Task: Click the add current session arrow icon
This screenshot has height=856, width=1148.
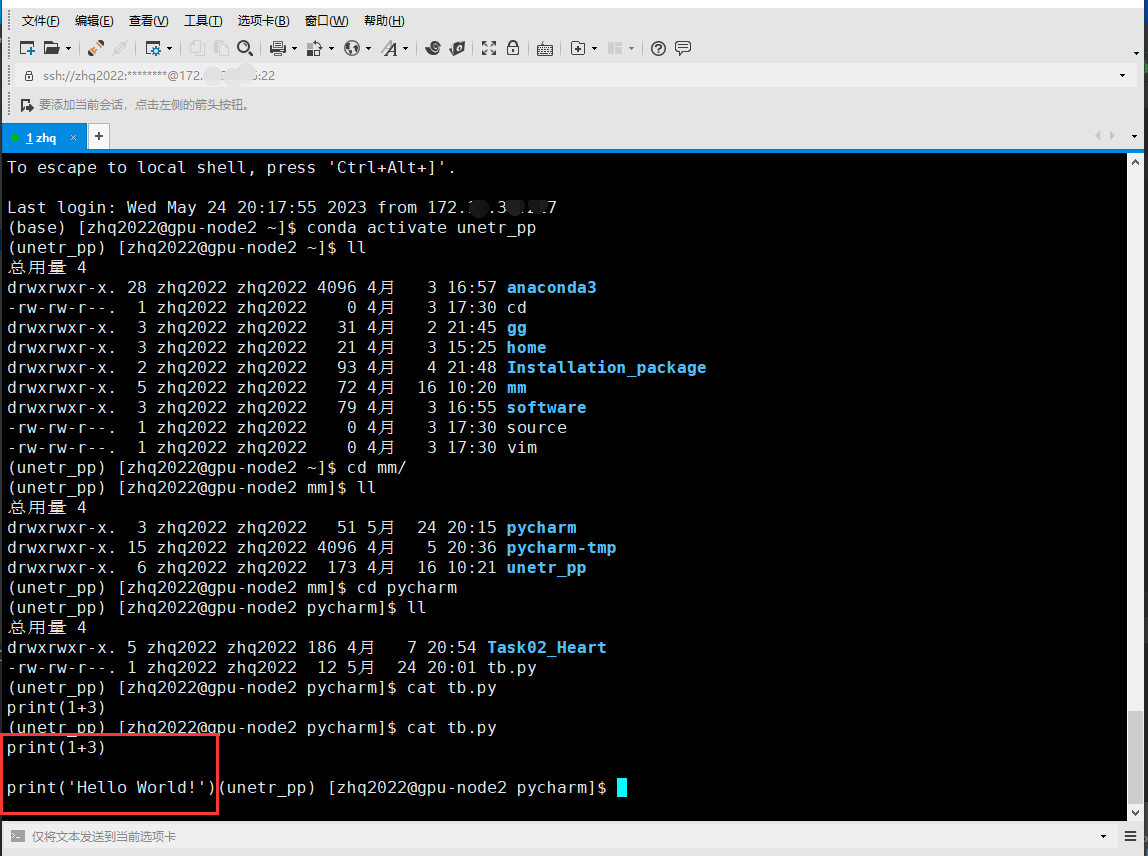Action: [x=27, y=105]
